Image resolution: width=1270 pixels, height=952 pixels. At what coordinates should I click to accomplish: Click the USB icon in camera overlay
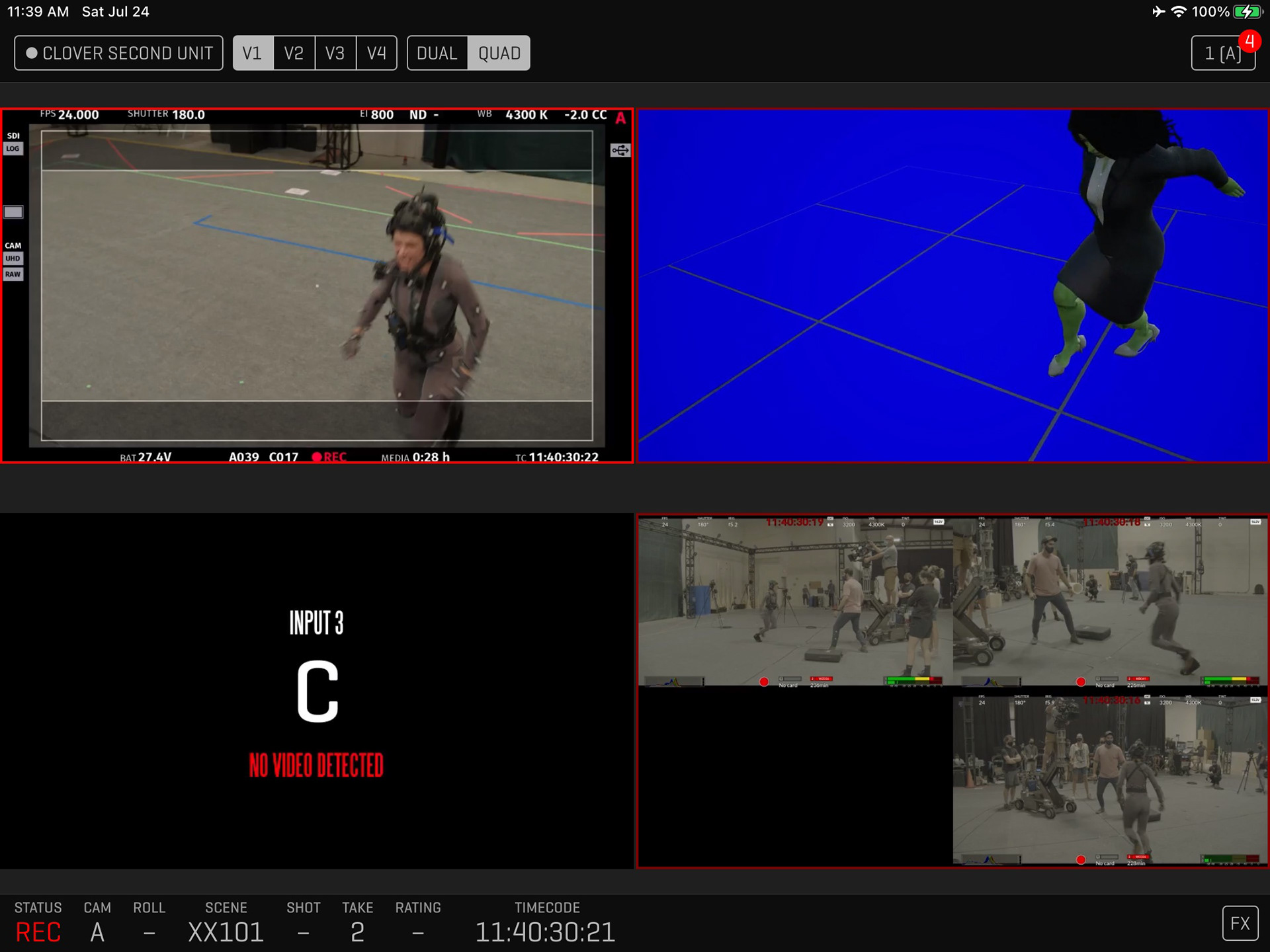pos(620,151)
